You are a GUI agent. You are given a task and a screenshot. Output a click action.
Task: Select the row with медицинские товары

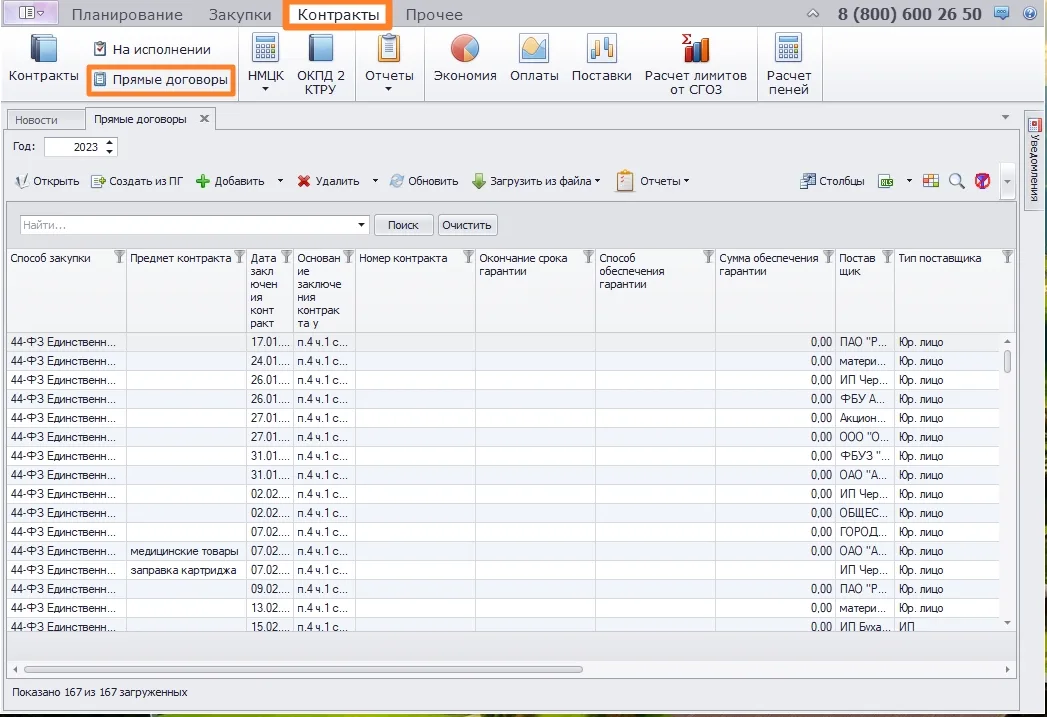pyautogui.click(x=503, y=551)
